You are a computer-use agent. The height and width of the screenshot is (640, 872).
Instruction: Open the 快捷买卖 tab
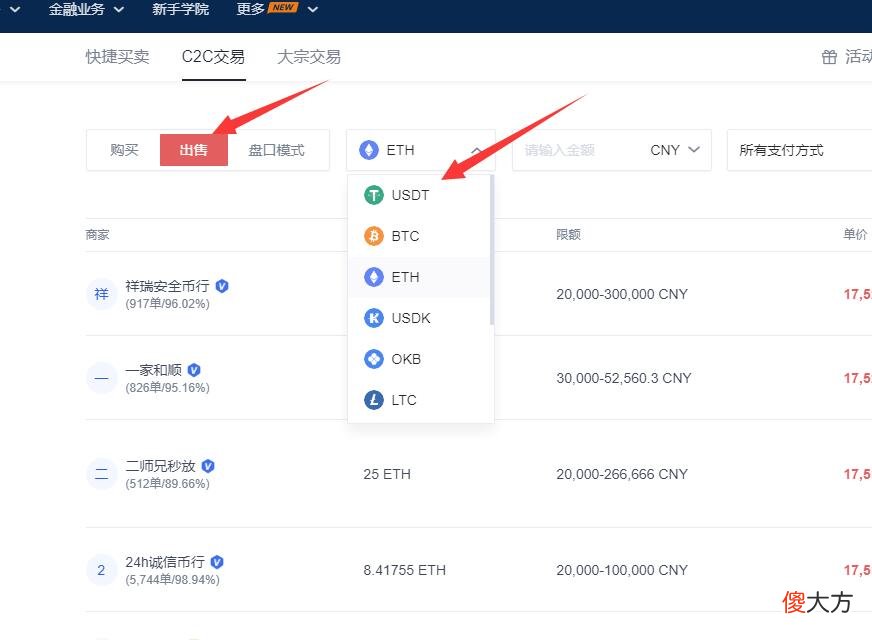(117, 57)
